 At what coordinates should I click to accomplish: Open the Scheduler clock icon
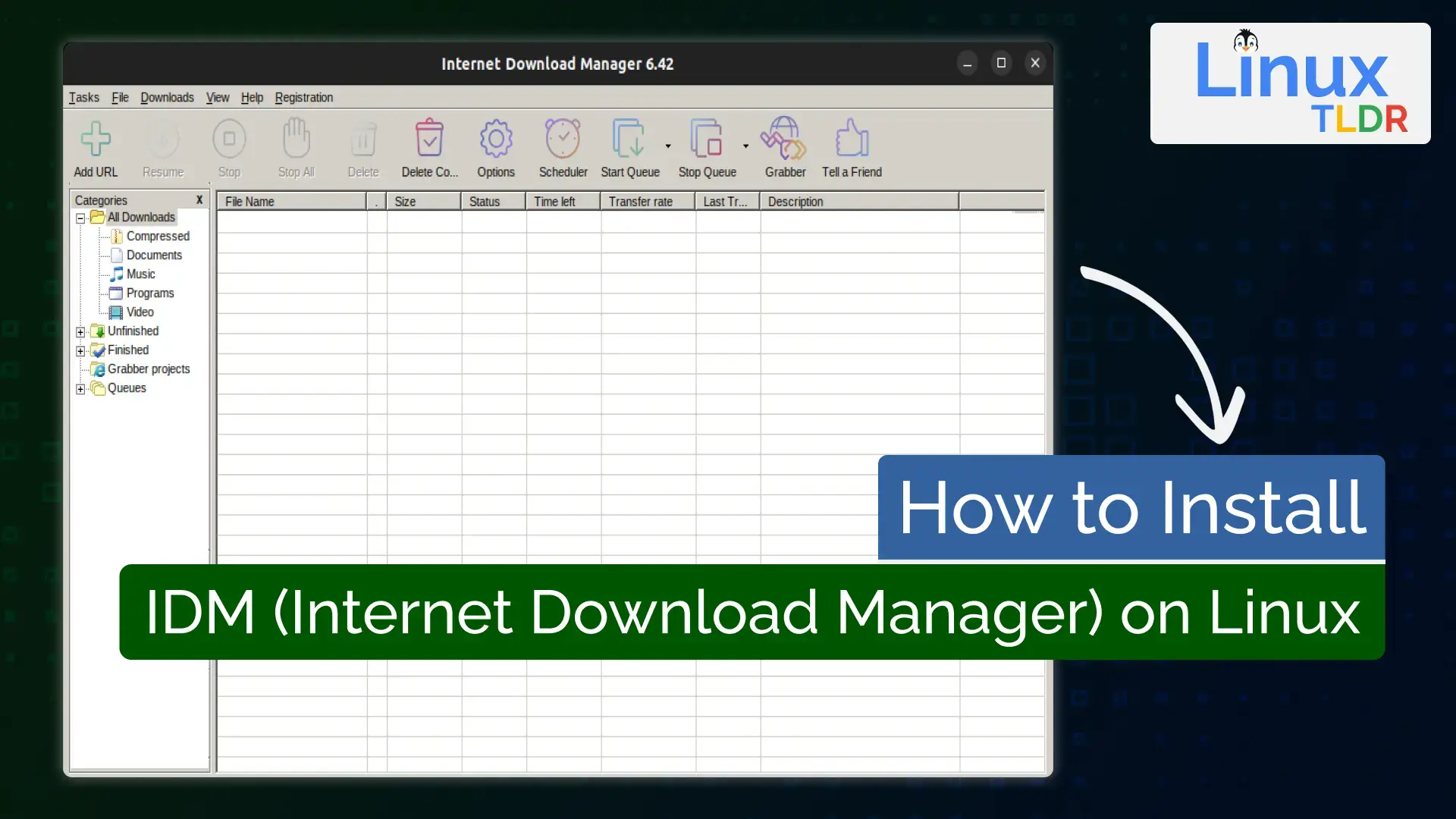tap(563, 138)
